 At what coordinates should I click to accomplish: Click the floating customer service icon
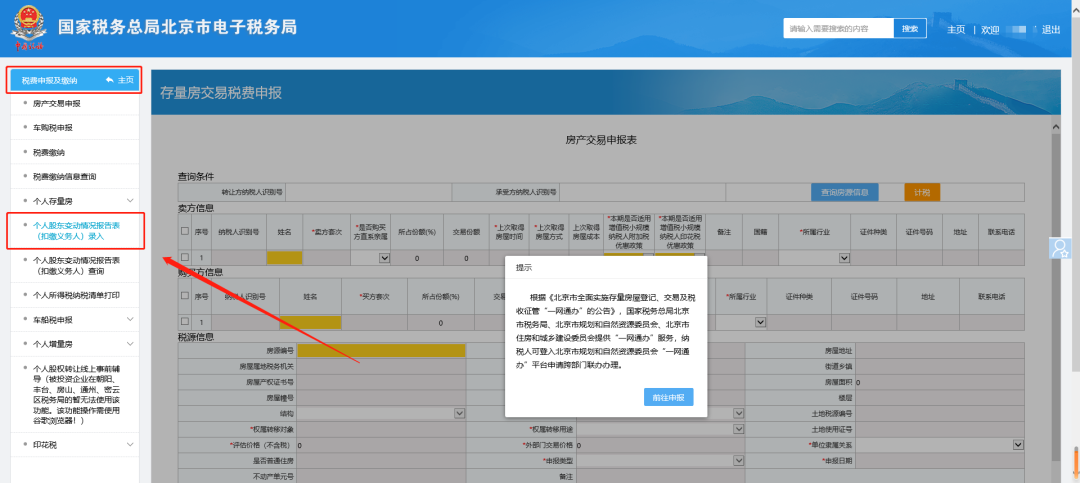pyautogui.click(x=1061, y=246)
